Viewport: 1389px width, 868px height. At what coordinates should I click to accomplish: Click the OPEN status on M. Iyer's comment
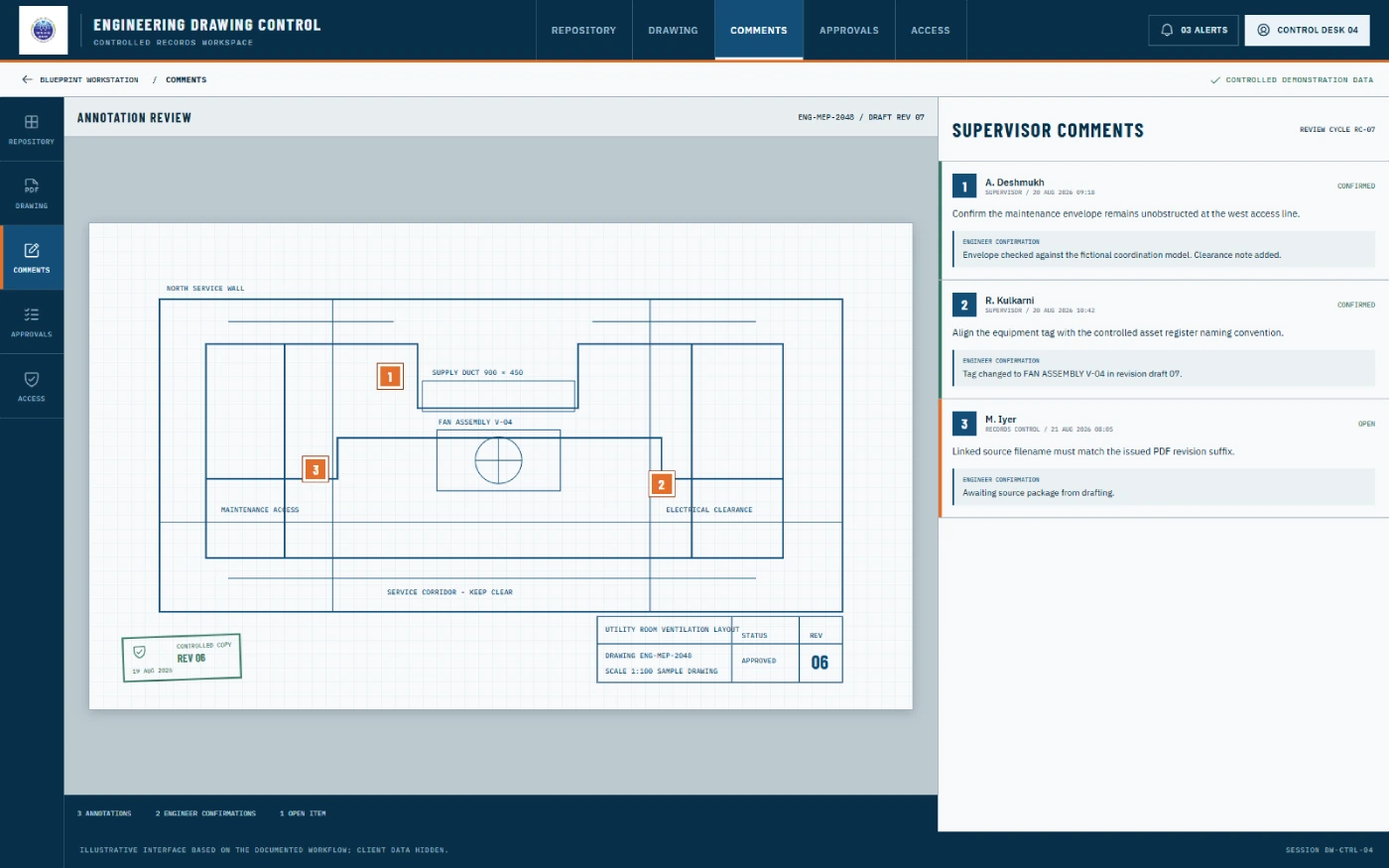pos(1366,424)
